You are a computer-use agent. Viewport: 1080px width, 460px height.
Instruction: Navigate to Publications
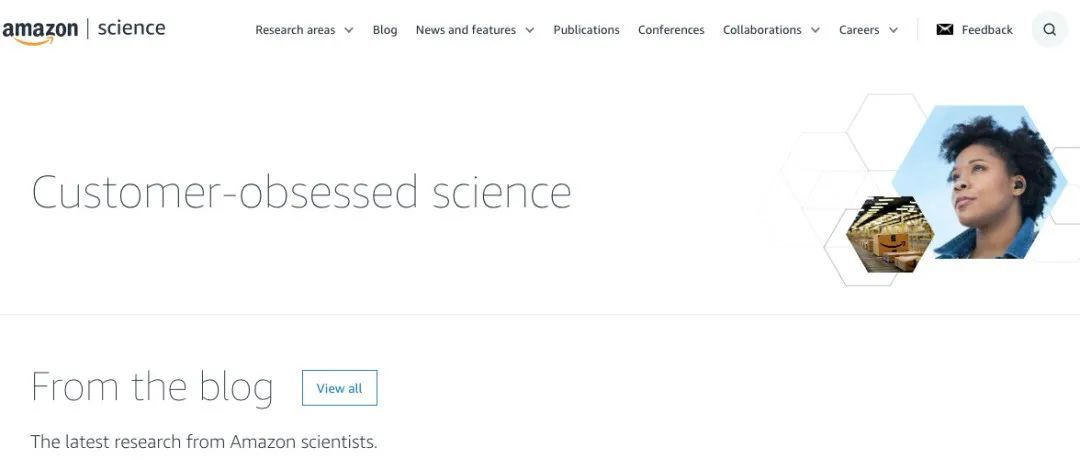(586, 30)
